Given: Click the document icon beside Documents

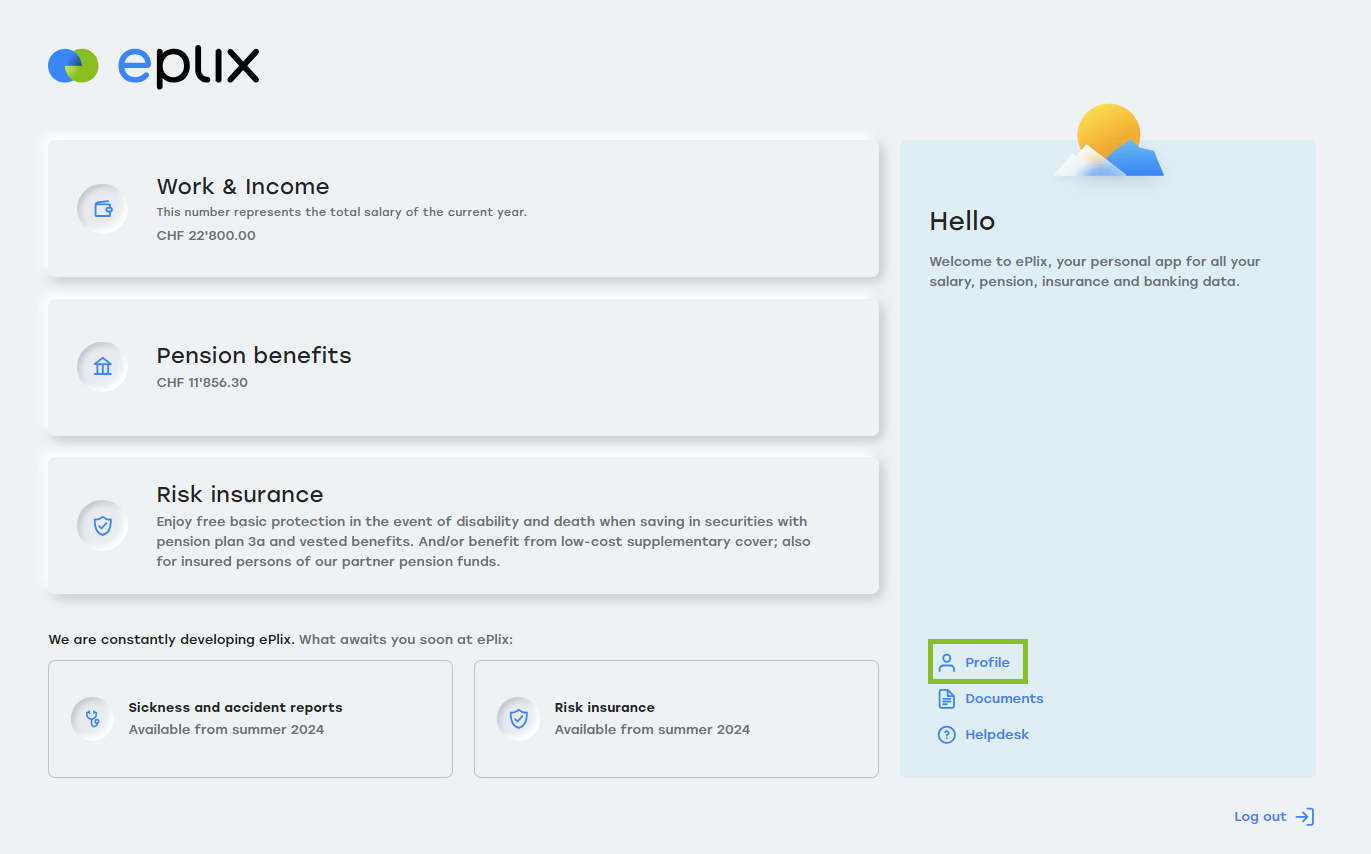Looking at the screenshot, I should [946, 698].
